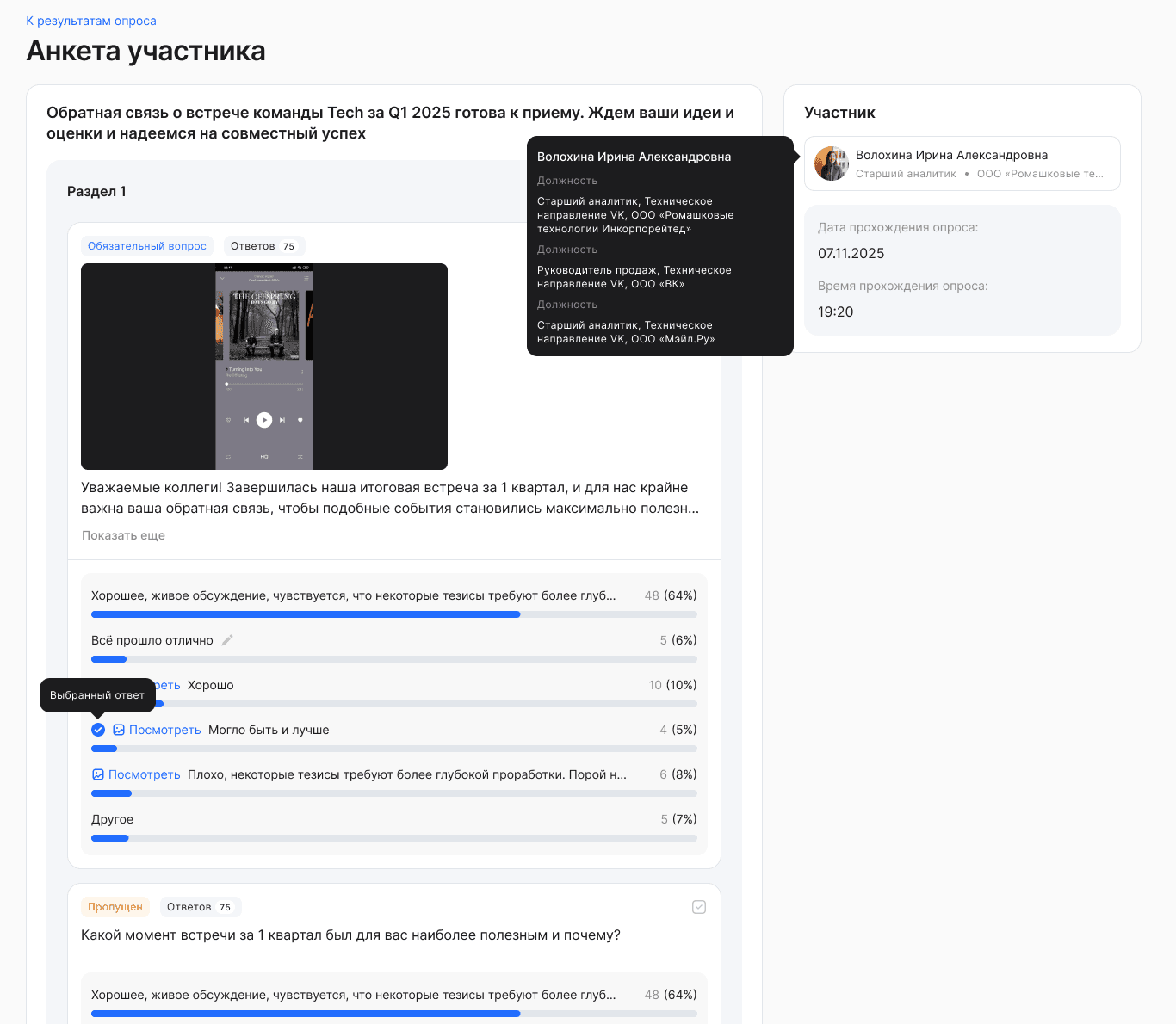Image resolution: width=1176 pixels, height=1024 pixels.
Task: Open the music player image attachment
Action: [264, 367]
